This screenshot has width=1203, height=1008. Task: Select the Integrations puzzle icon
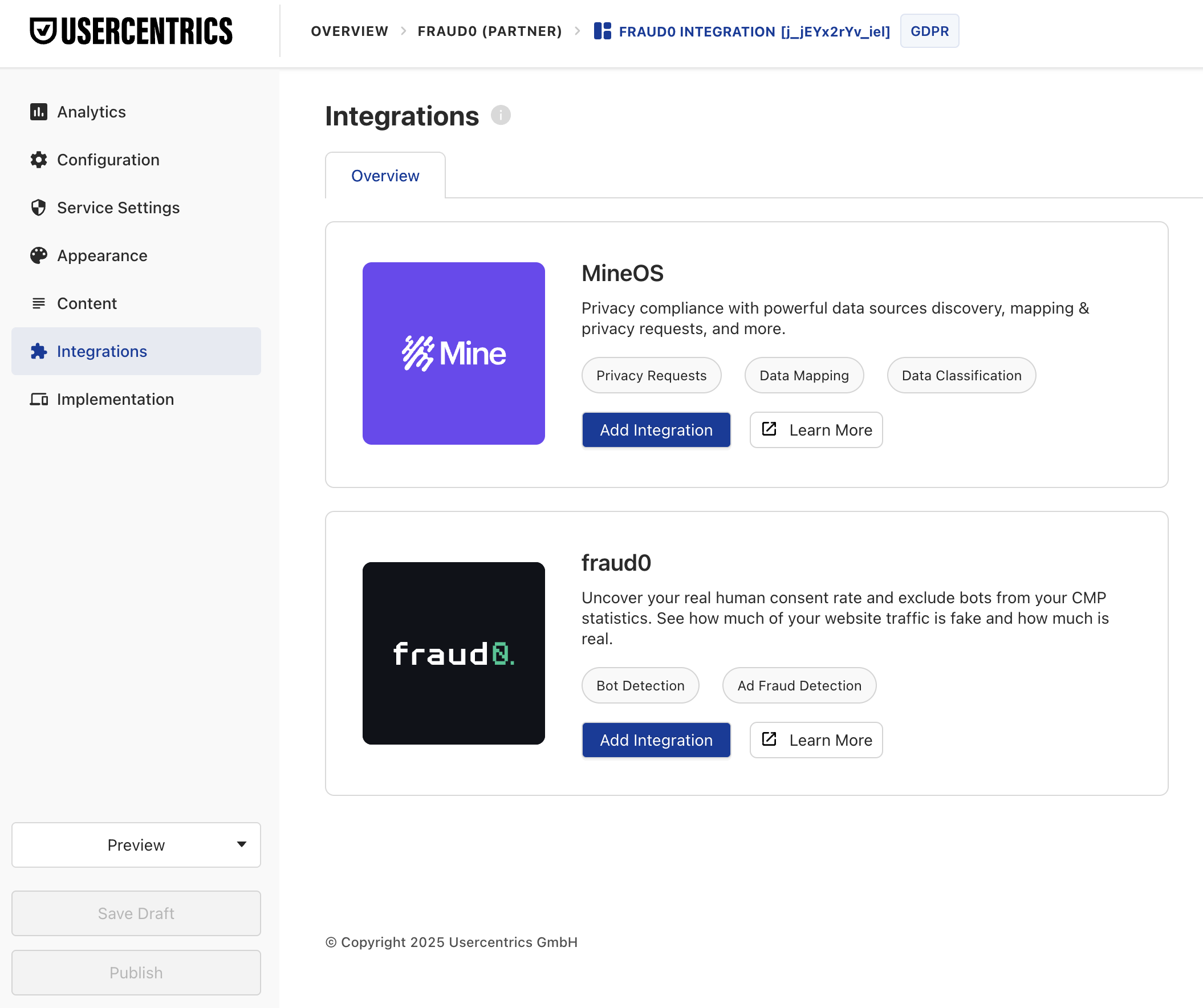pos(38,351)
